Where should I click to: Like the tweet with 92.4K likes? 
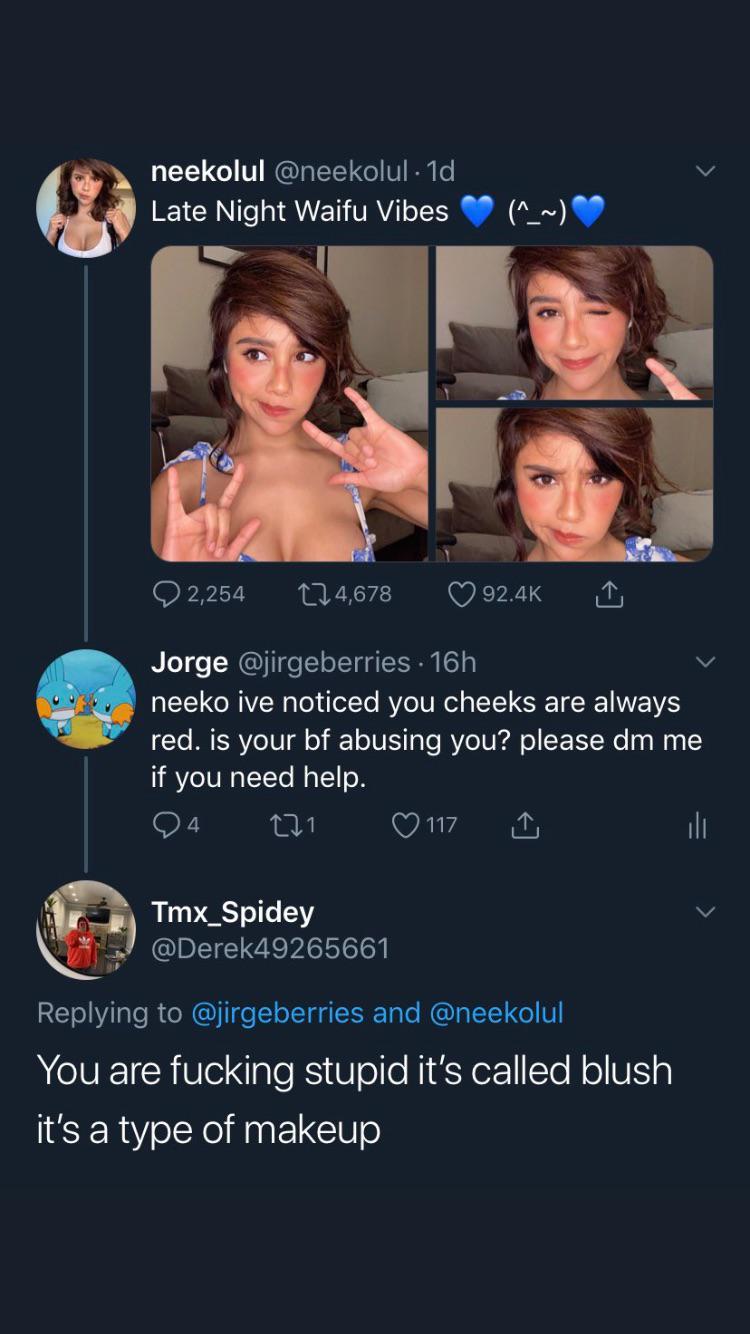coord(461,594)
